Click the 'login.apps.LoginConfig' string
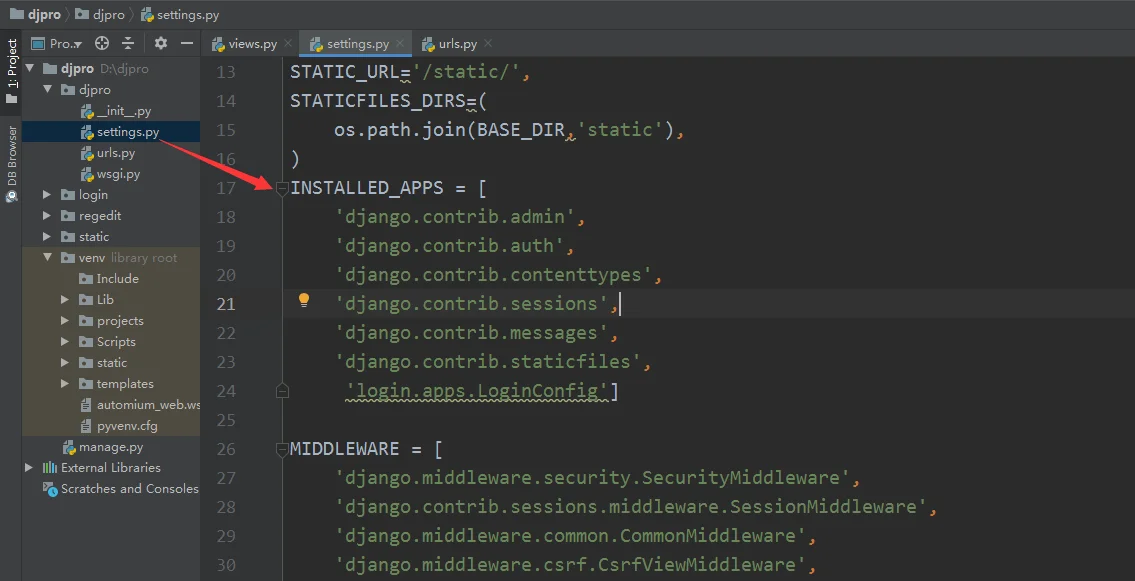This screenshot has height=581, width=1135. 477,391
